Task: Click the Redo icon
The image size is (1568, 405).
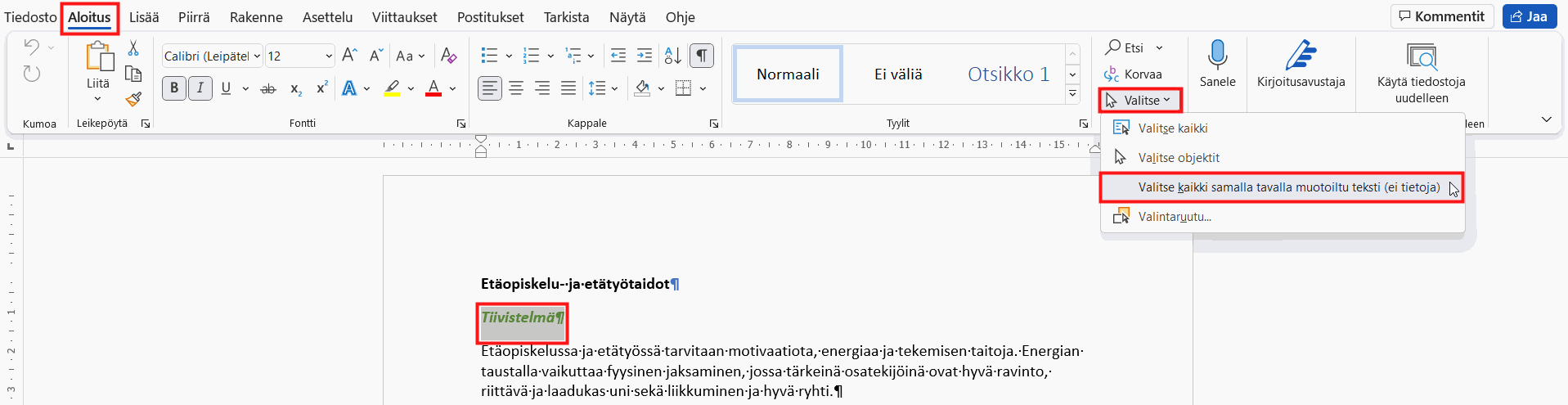Action: coord(31,74)
